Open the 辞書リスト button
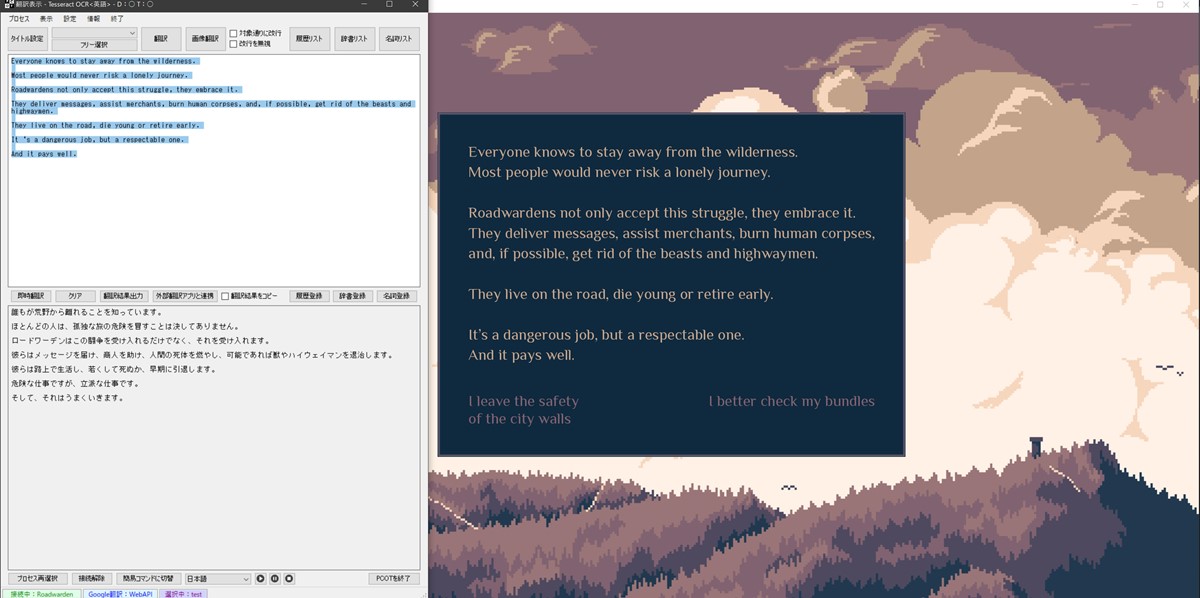The height and width of the screenshot is (598, 1200). coord(354,39)
